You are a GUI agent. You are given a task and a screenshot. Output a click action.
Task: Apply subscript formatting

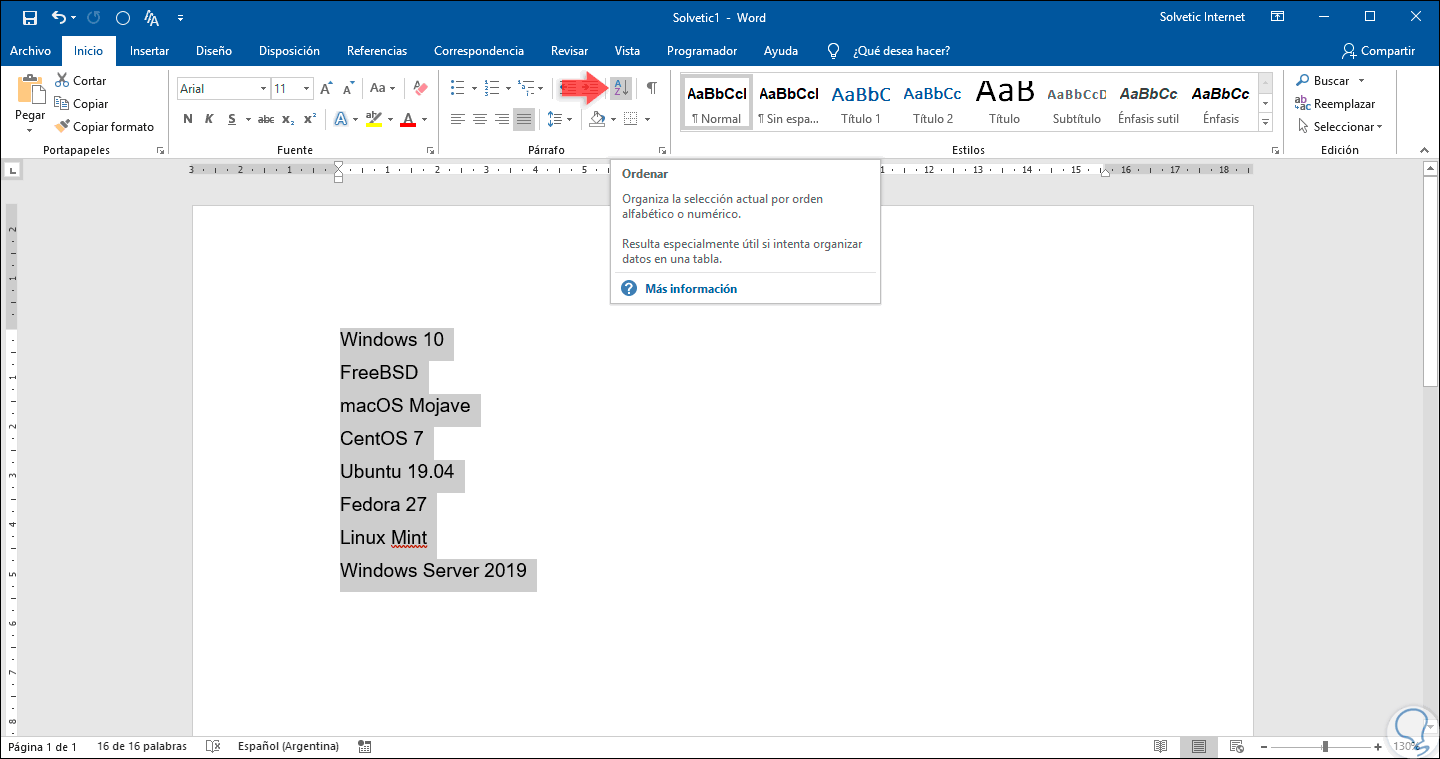(288, 119)
